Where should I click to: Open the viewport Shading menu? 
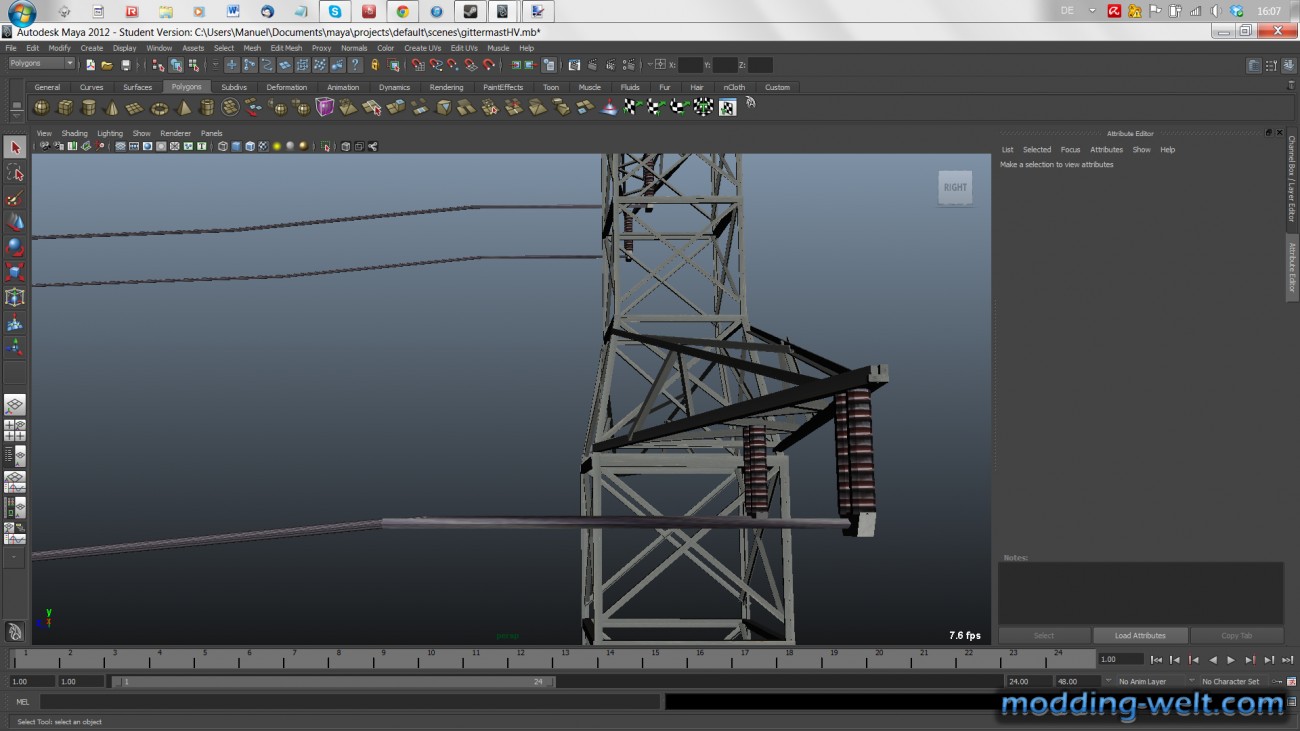tap(75, 133)
